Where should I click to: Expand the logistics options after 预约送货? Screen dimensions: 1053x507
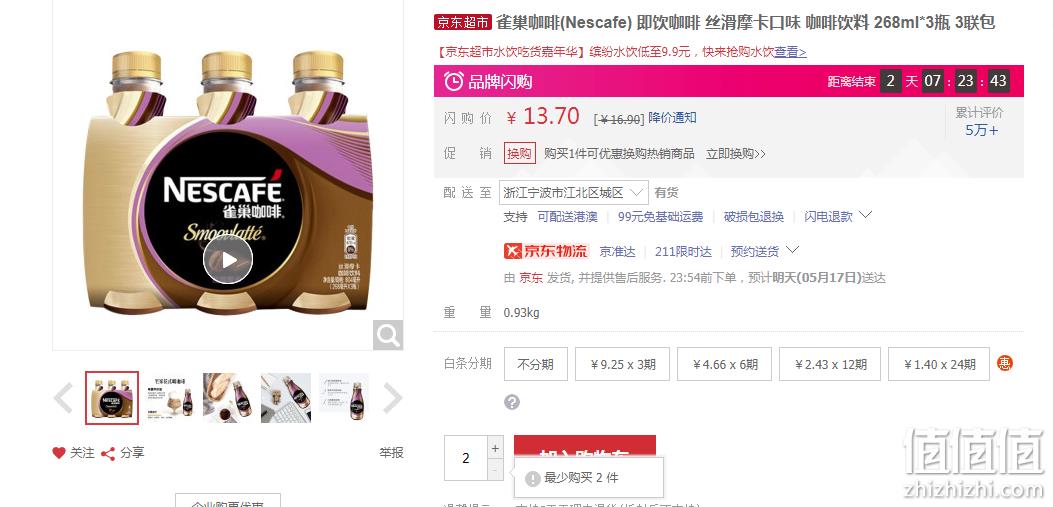pos(792,250)
